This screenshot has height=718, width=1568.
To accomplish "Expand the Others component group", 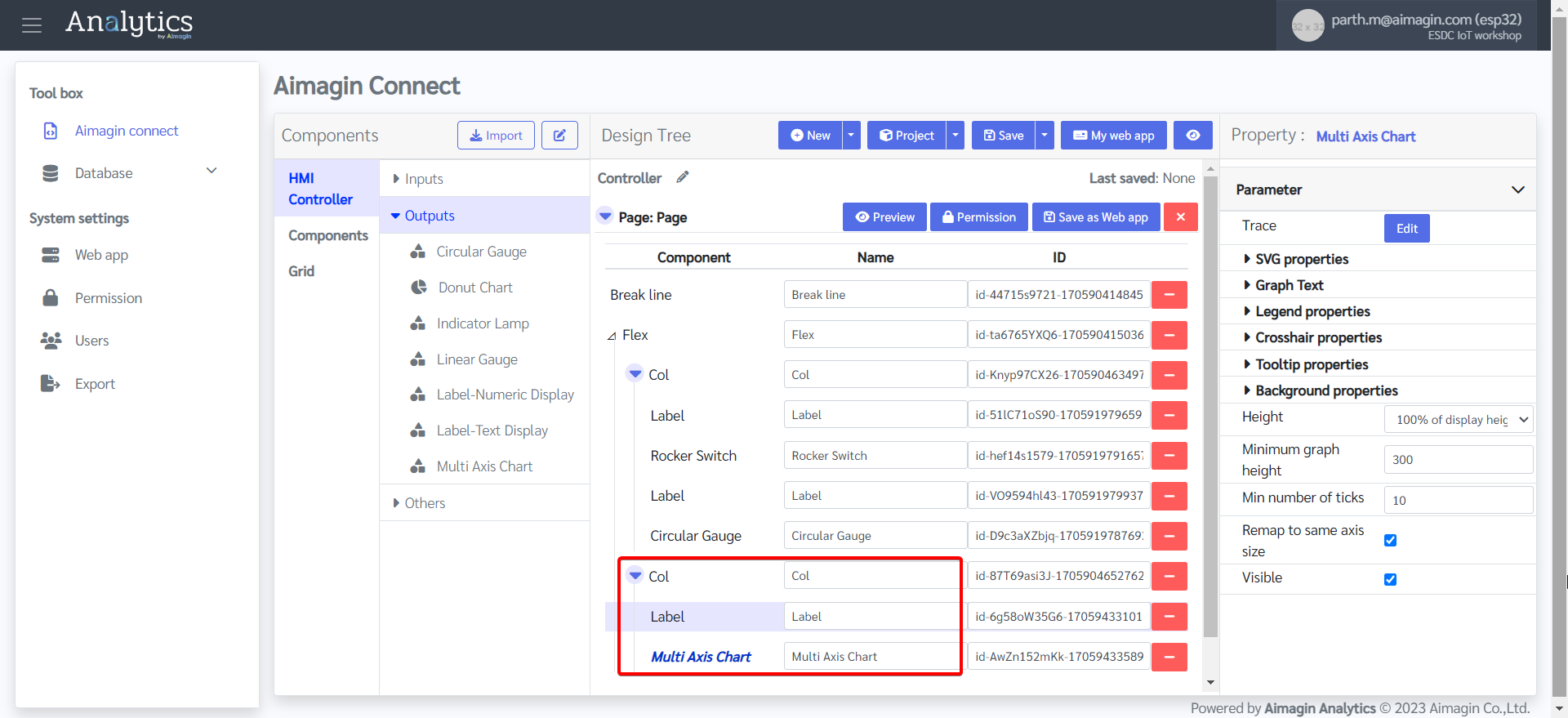I will click(x=395, y=503).
